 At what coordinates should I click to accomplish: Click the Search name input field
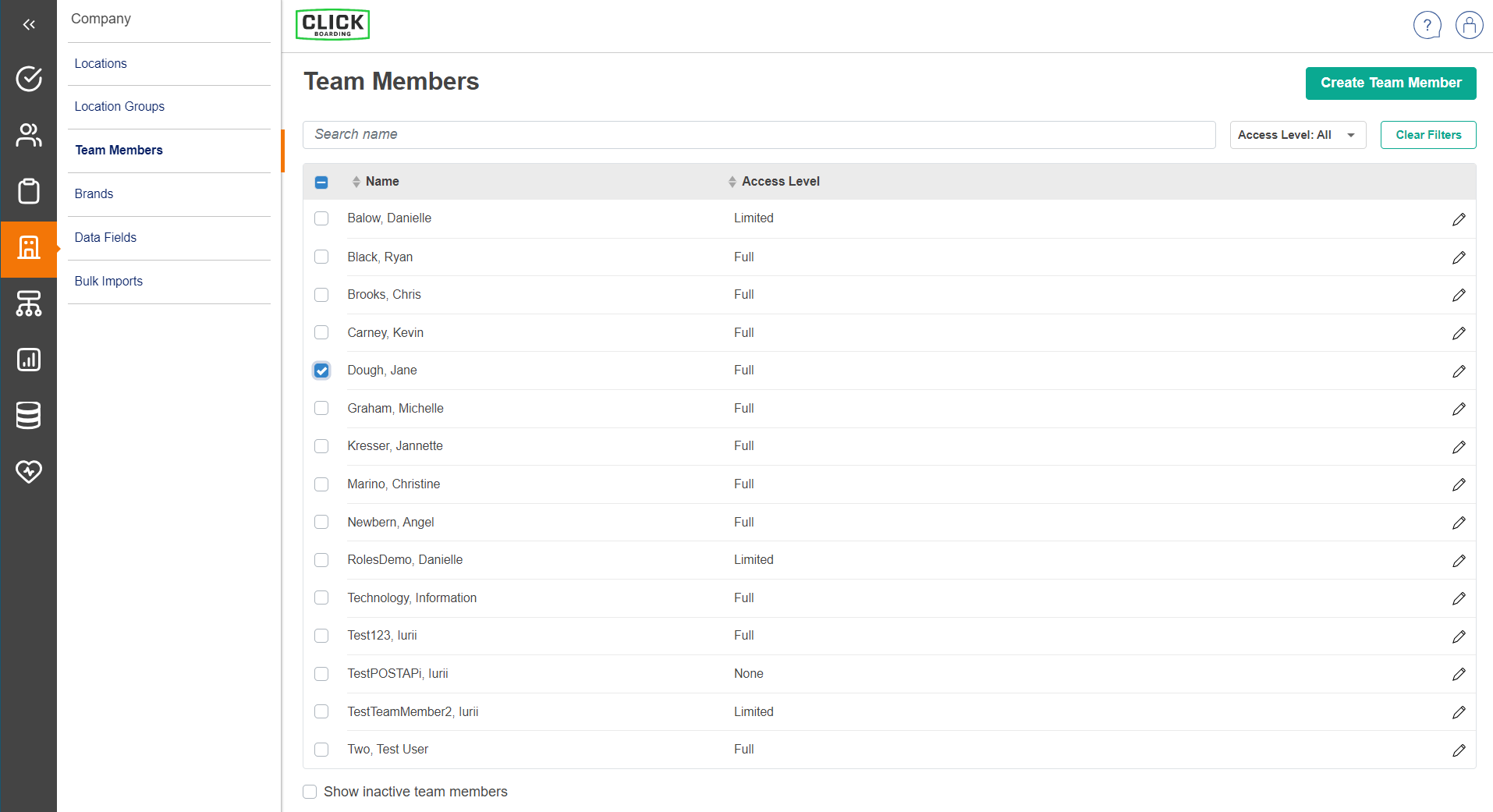tap(758, 135)
